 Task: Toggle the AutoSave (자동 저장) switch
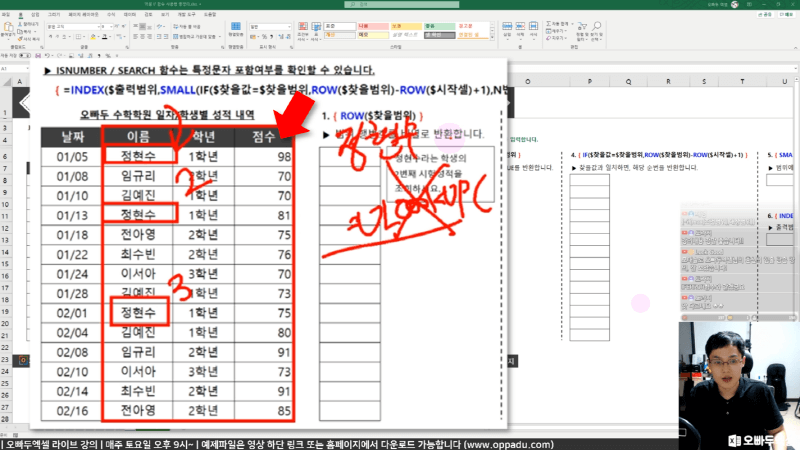(x=24, y=56)
